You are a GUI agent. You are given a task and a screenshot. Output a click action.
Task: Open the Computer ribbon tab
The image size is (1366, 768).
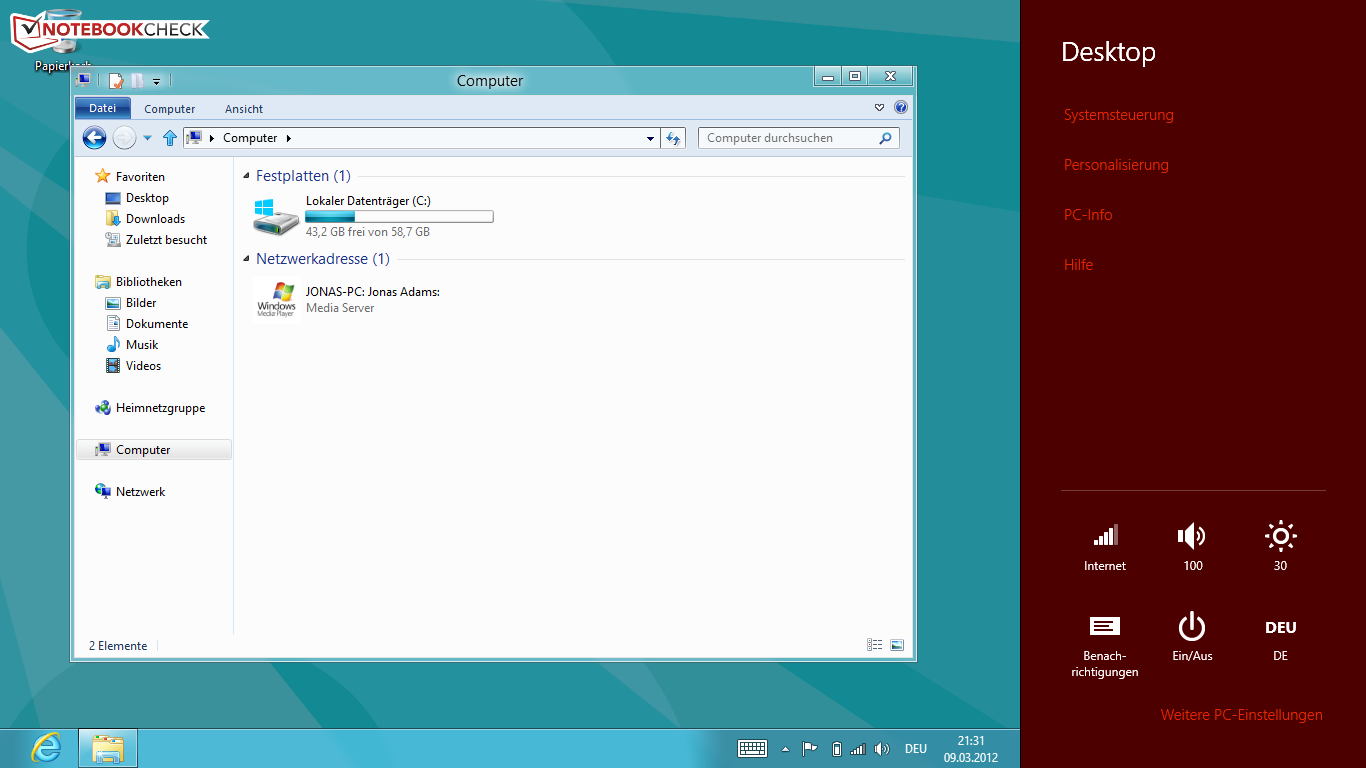170,109
